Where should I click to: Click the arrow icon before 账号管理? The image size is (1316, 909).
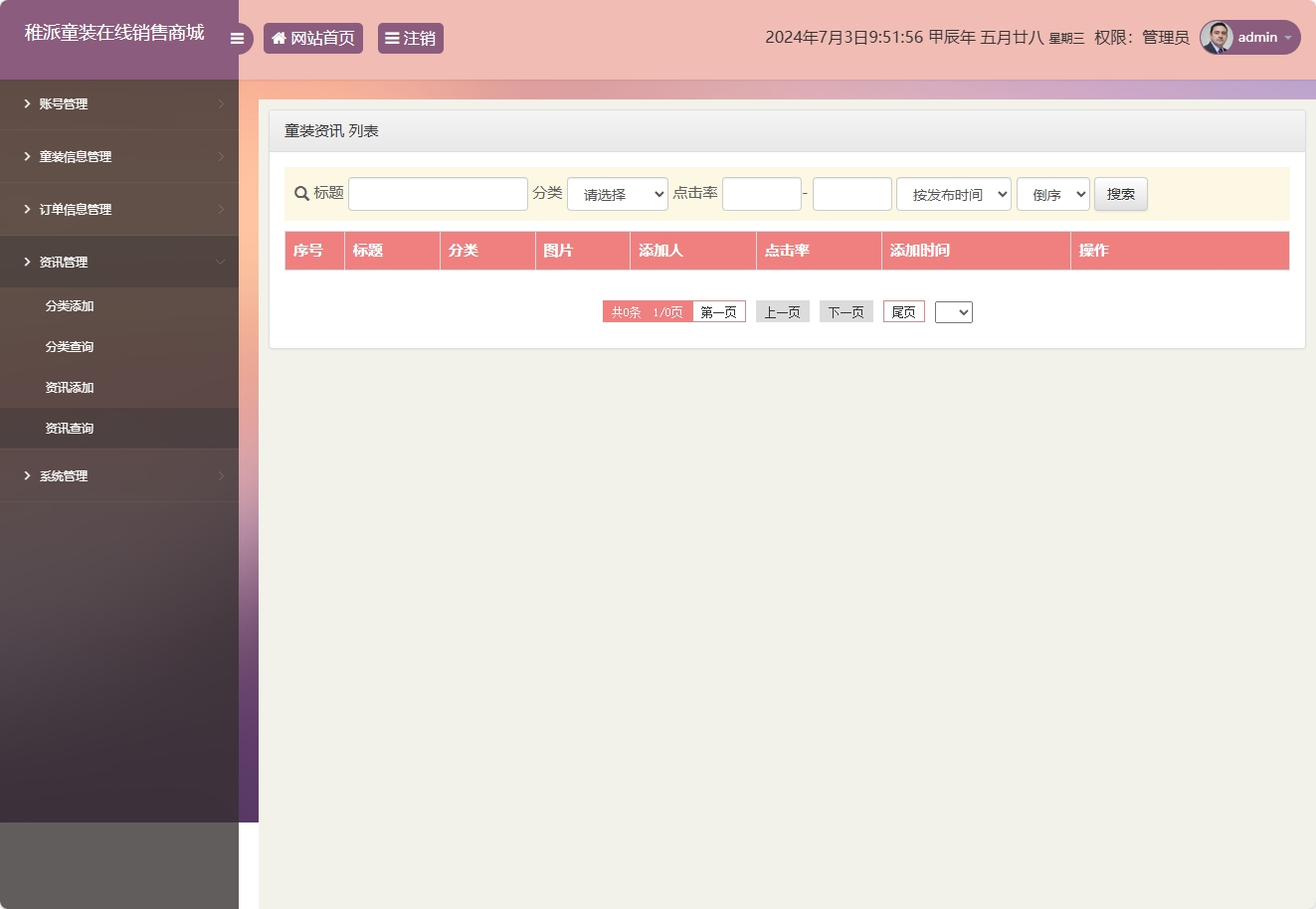(x=26, y=103)
